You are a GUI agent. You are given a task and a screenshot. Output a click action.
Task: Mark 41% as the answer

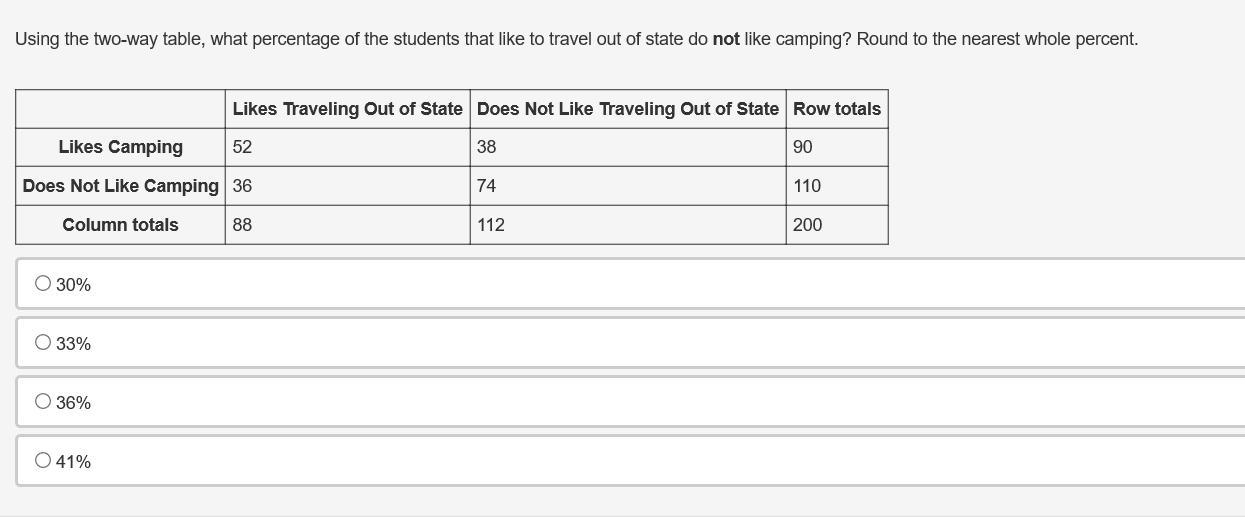pyautogui.click(x=43, y=461)
